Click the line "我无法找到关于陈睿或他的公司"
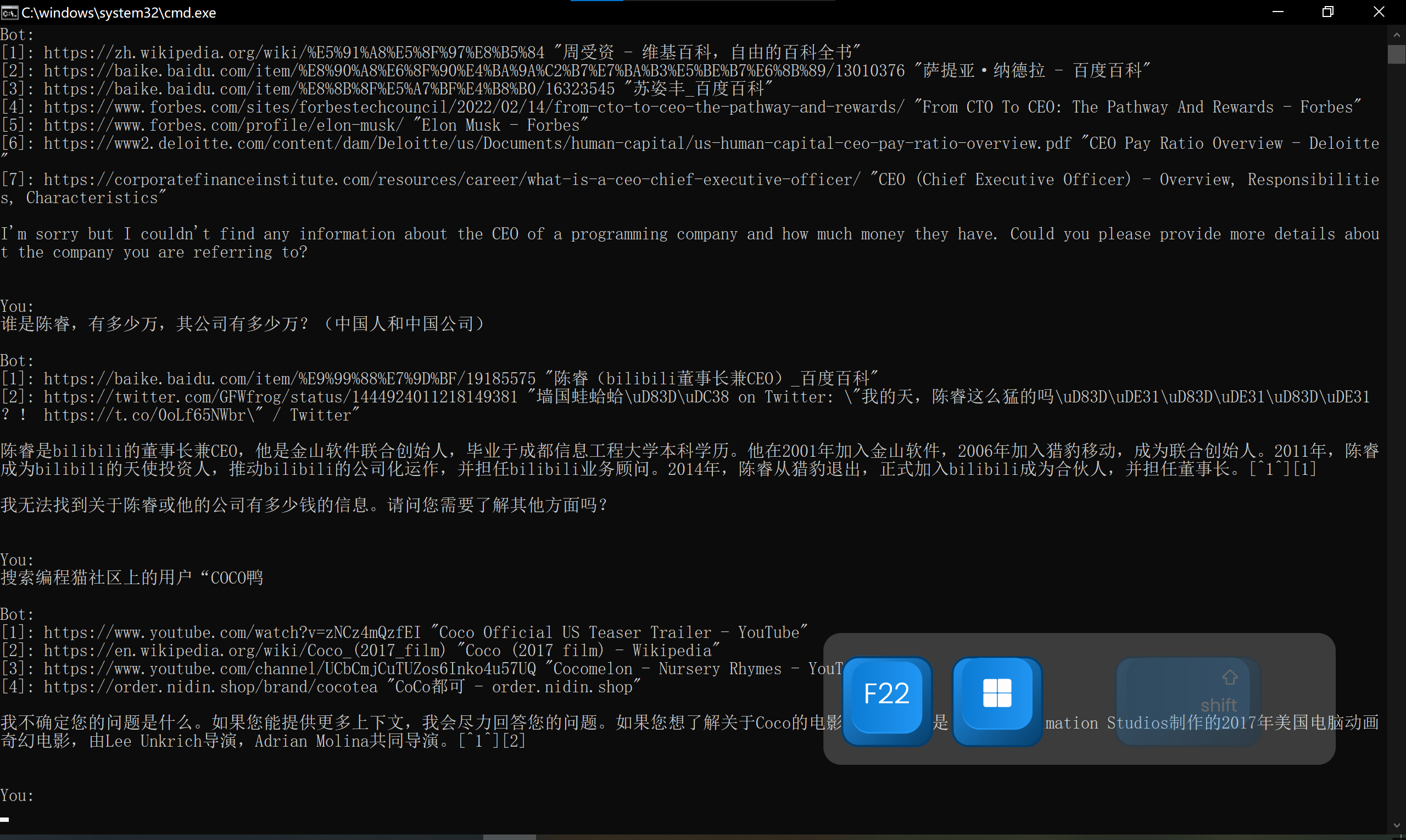The image size is (1406, 840). point(304,505)
